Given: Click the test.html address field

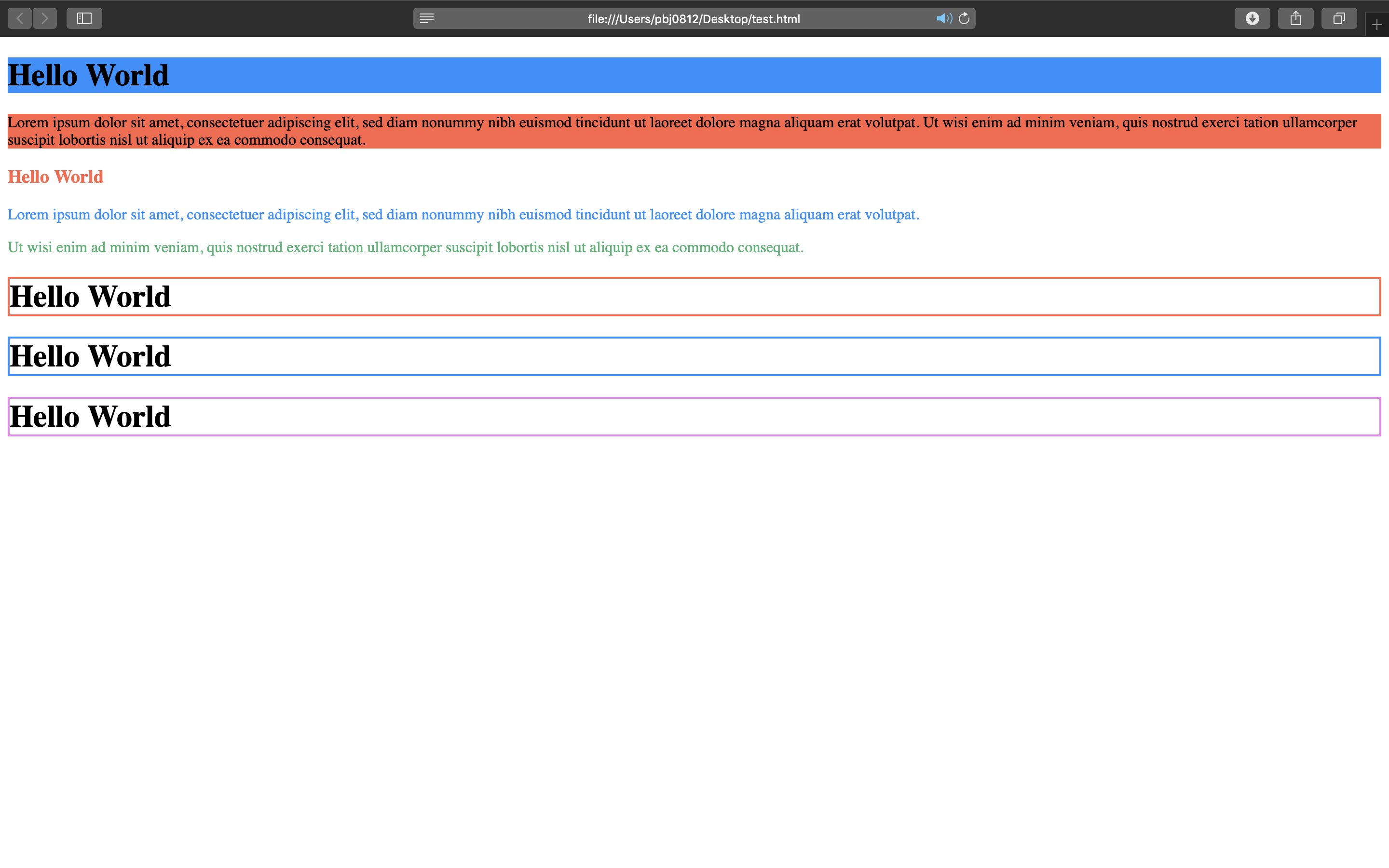Looking at the screenshot, I should tap(694, 19).
